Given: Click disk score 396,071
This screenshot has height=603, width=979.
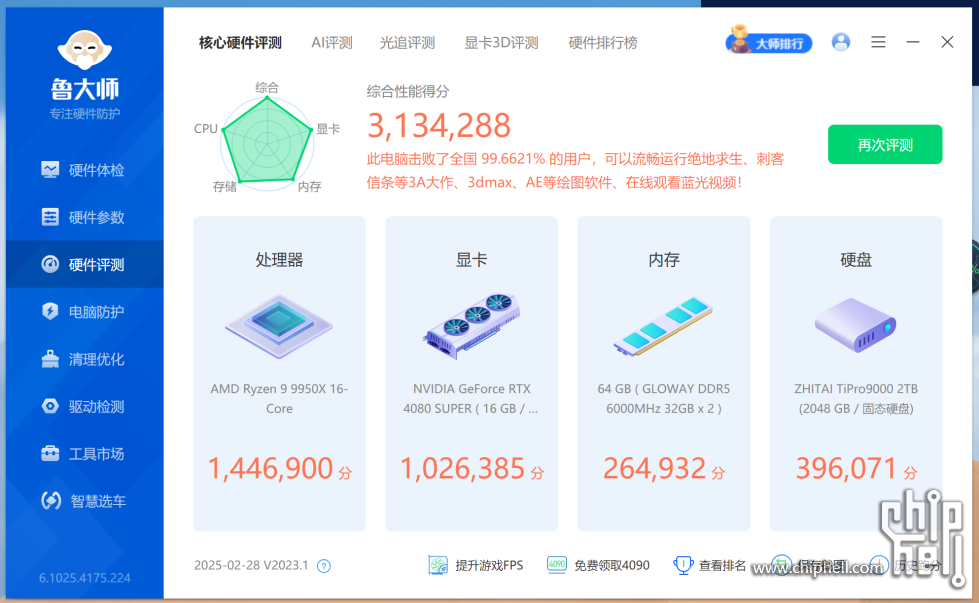Looking at the screenshot, I should (847, 468).
